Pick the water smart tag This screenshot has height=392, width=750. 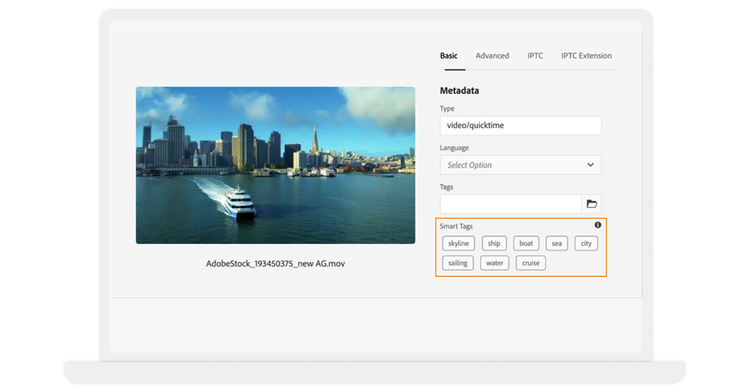tap(495, 263)
